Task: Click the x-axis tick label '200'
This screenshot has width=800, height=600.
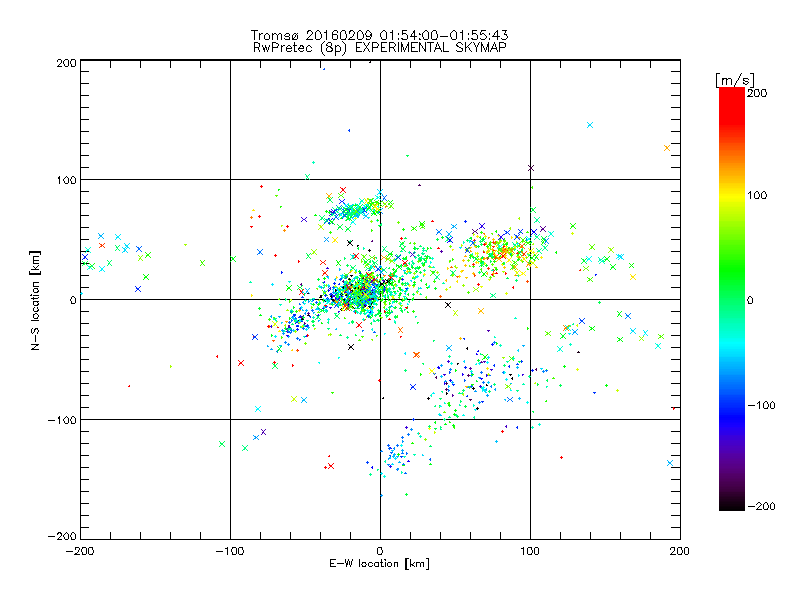Action: (680, 552)
